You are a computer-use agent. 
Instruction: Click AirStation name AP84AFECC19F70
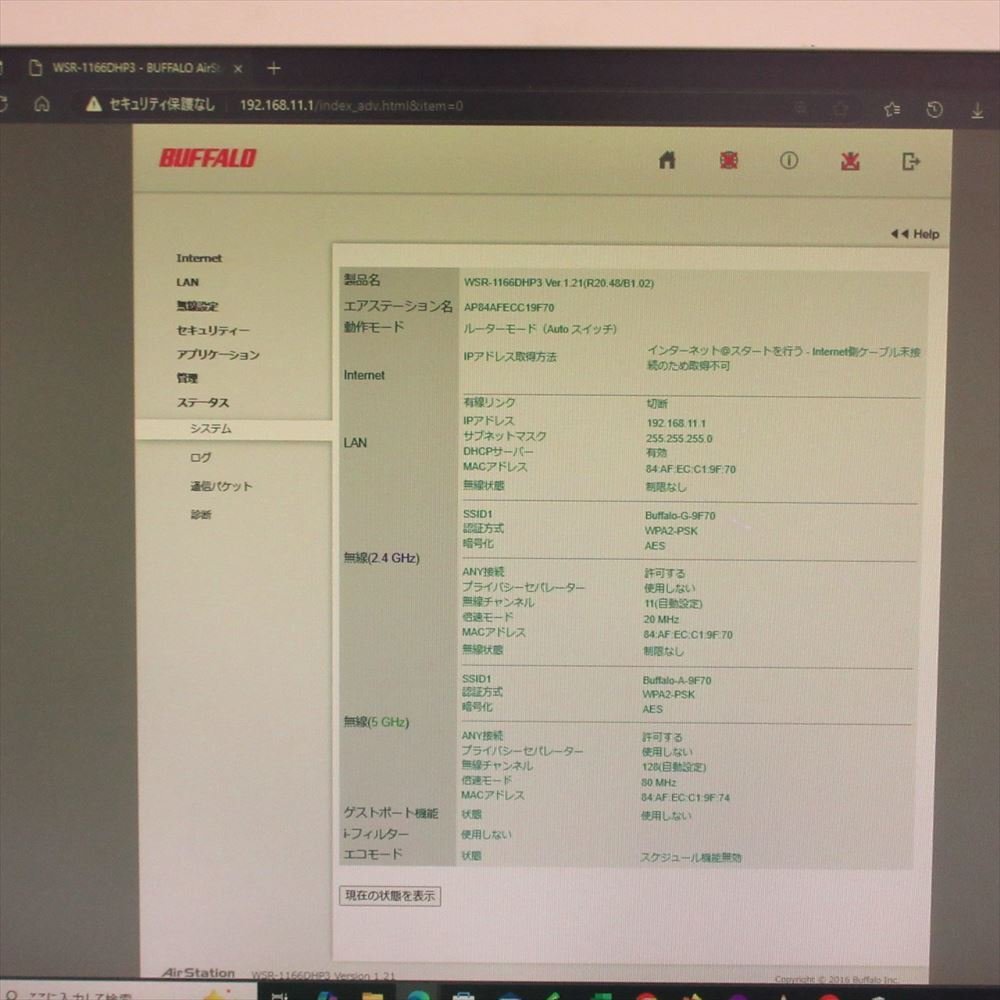coord(509,307)
